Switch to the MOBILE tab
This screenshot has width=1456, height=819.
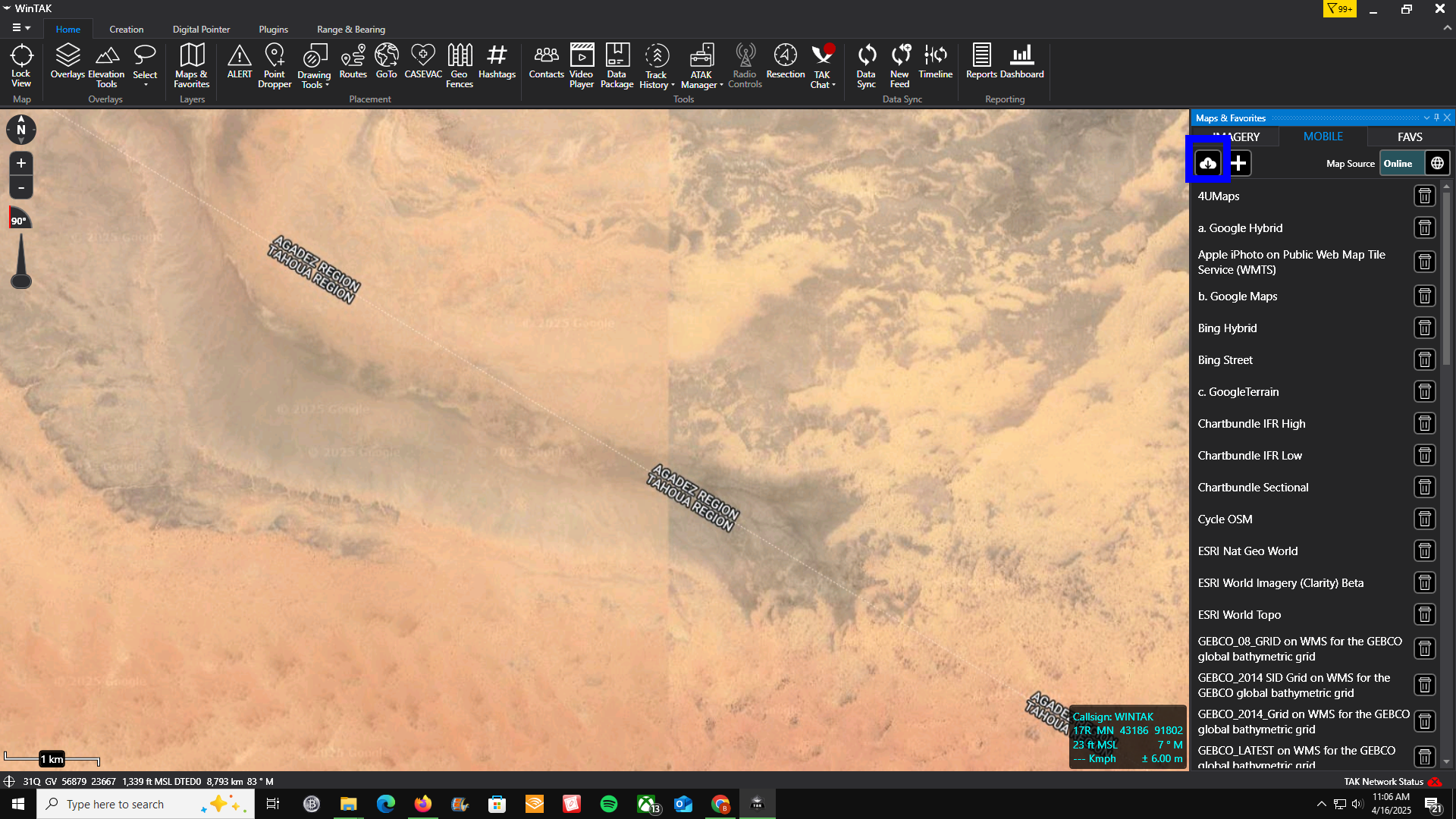1323,136
